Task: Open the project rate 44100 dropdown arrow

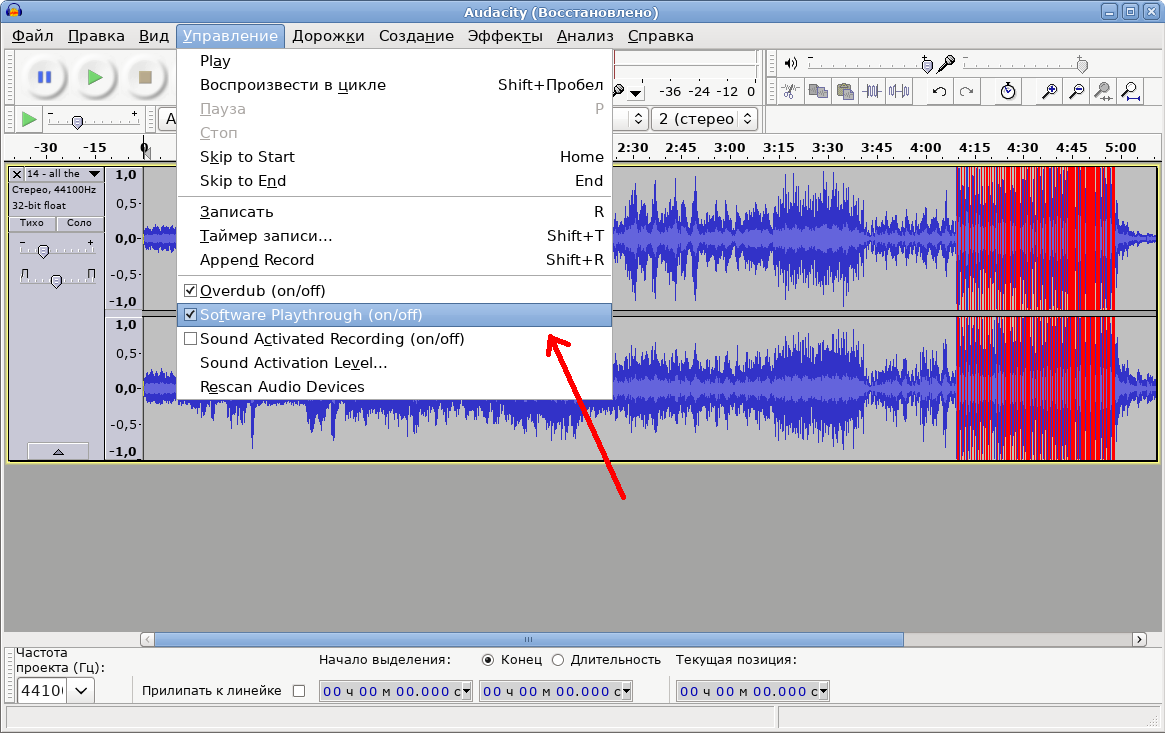Action: pos(81,691)
